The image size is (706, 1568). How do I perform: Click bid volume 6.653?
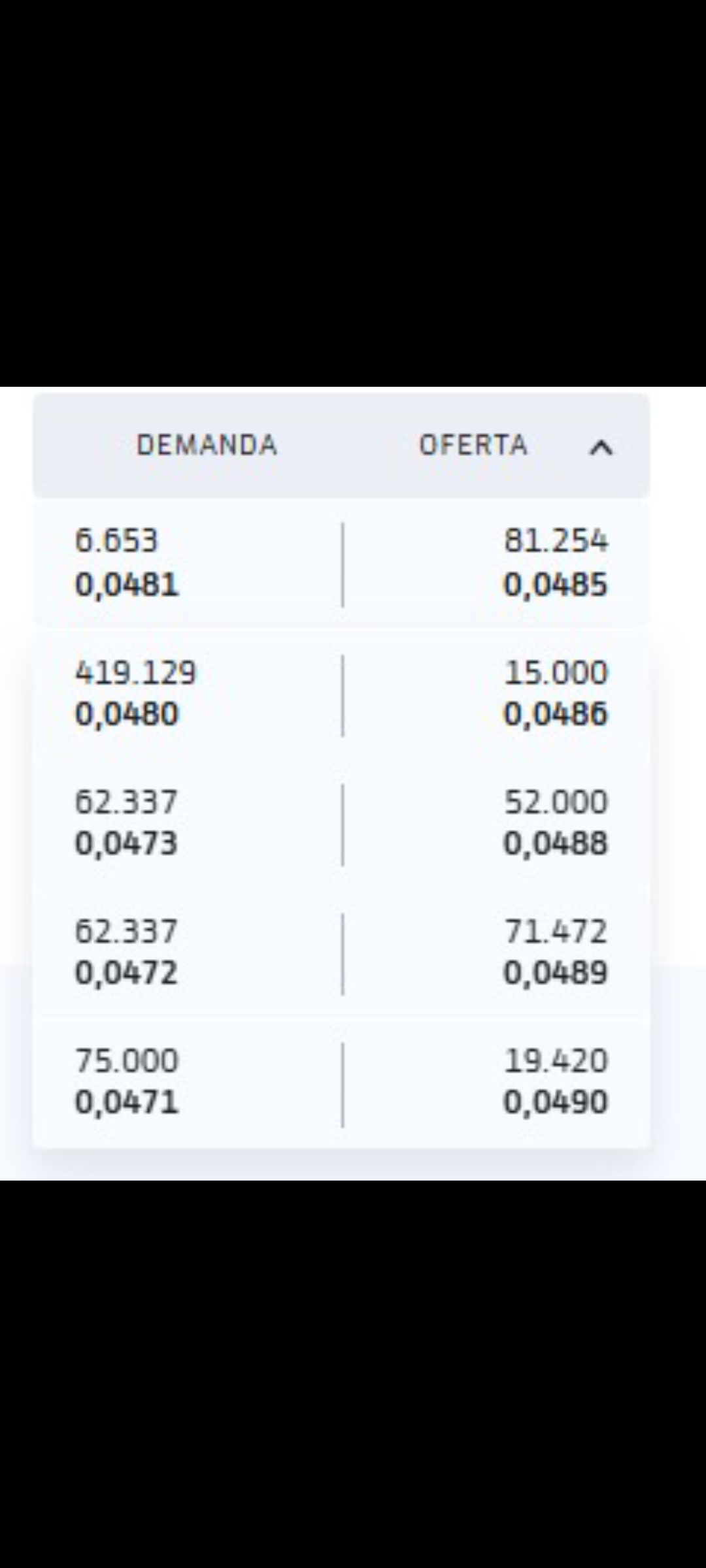[x=116, y=541]
